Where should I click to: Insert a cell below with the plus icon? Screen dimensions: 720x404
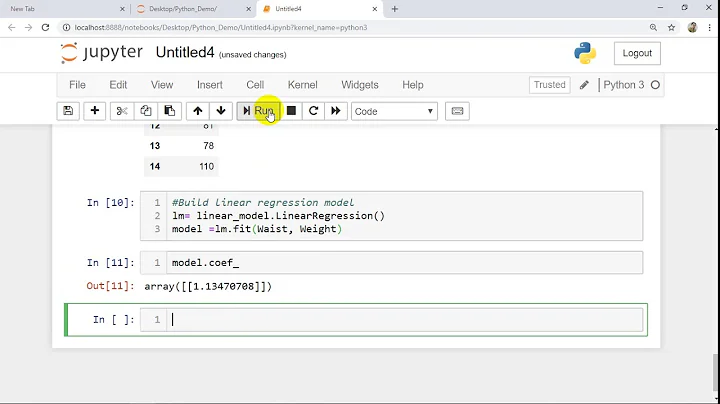tap(95, 111)
